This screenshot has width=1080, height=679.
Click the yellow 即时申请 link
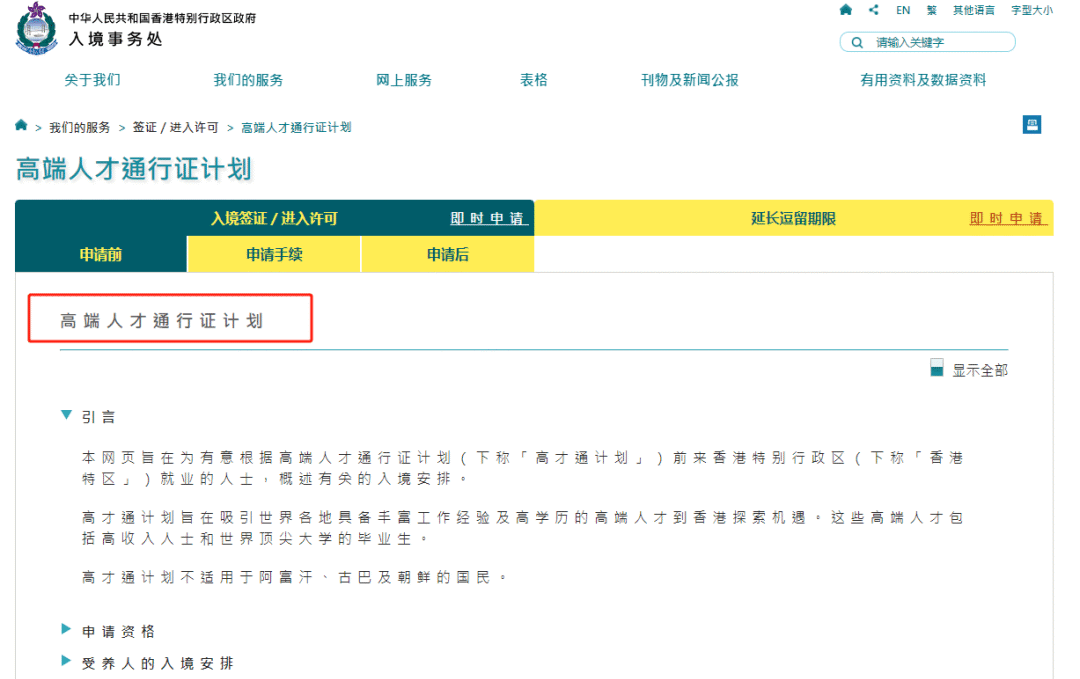click(1006, 217)
